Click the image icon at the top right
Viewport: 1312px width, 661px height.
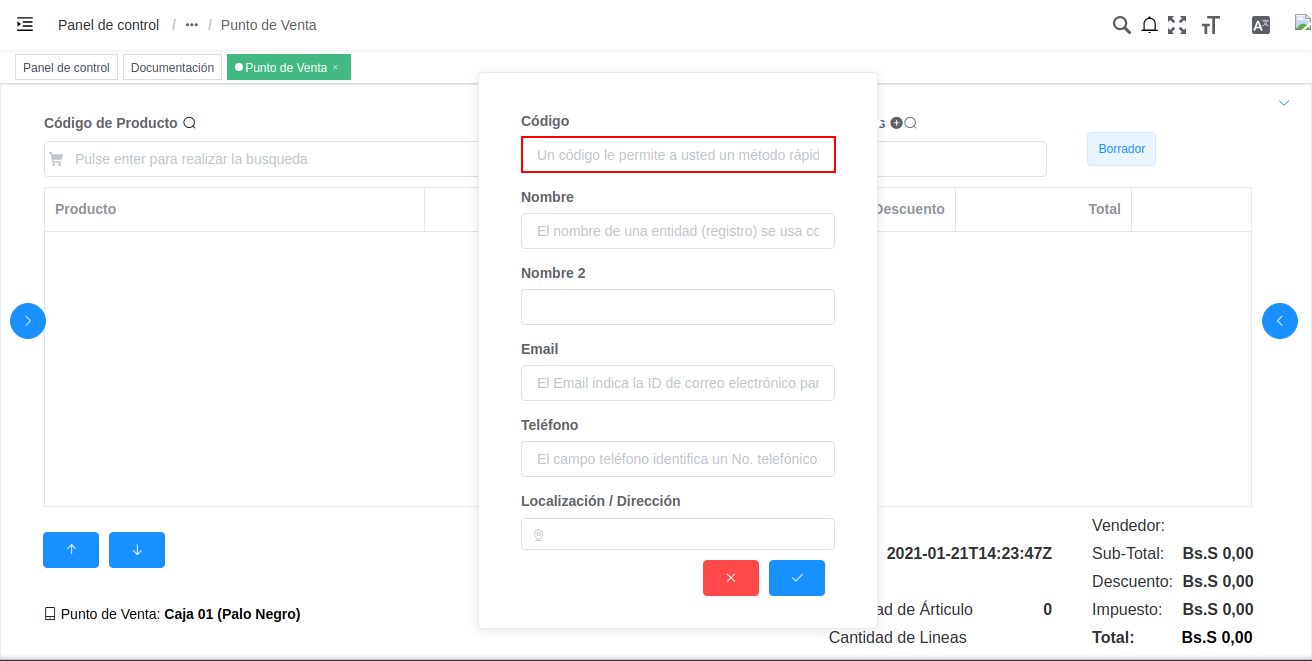(x=1302, y=22)
